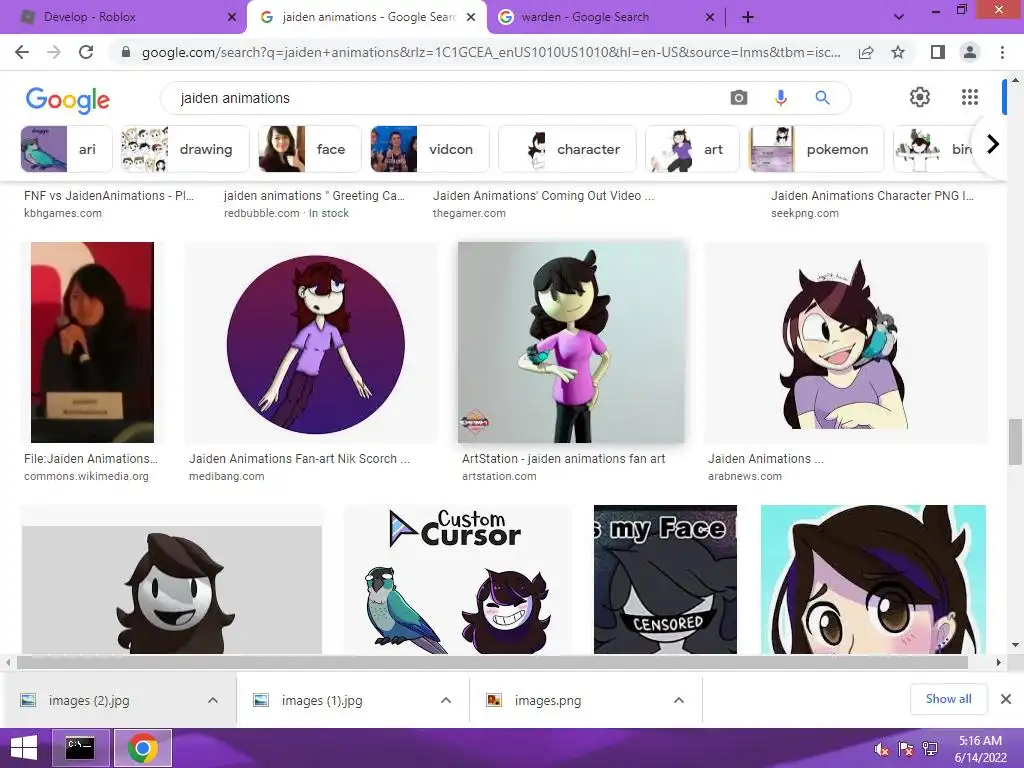The image size is (1024, 768).
Task: Start voice search with microphone
Action: pyautogui.click(x=780, y=98)
